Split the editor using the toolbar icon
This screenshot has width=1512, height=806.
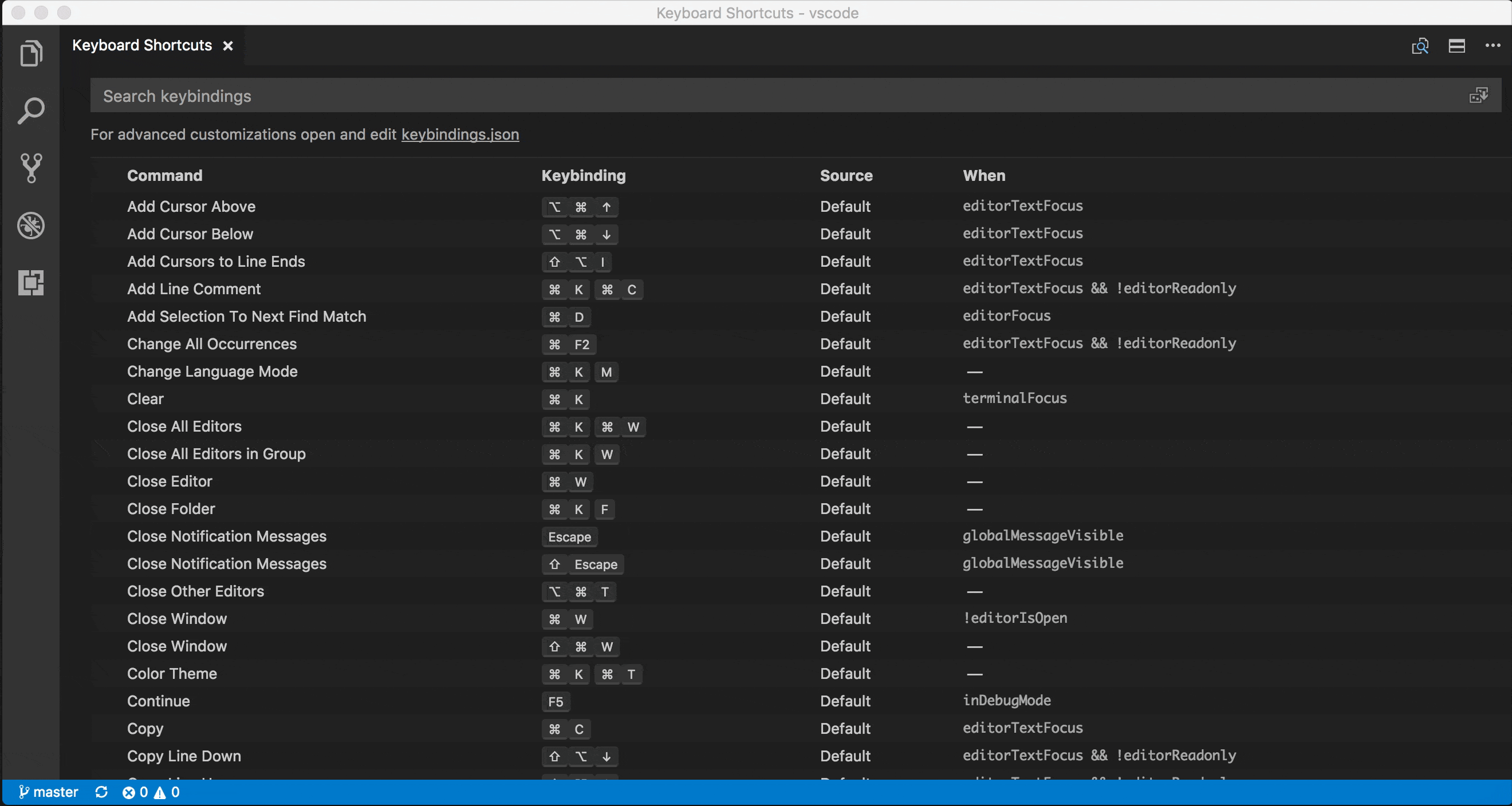(1457, 46)
